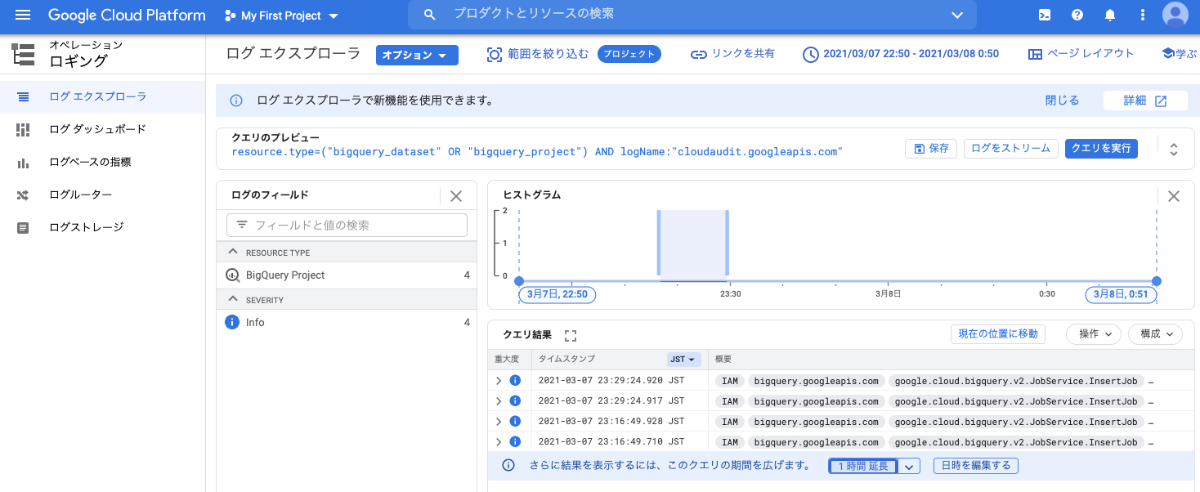
Task: Close the ログのフィールド panel
Action: tap(456, 196)
